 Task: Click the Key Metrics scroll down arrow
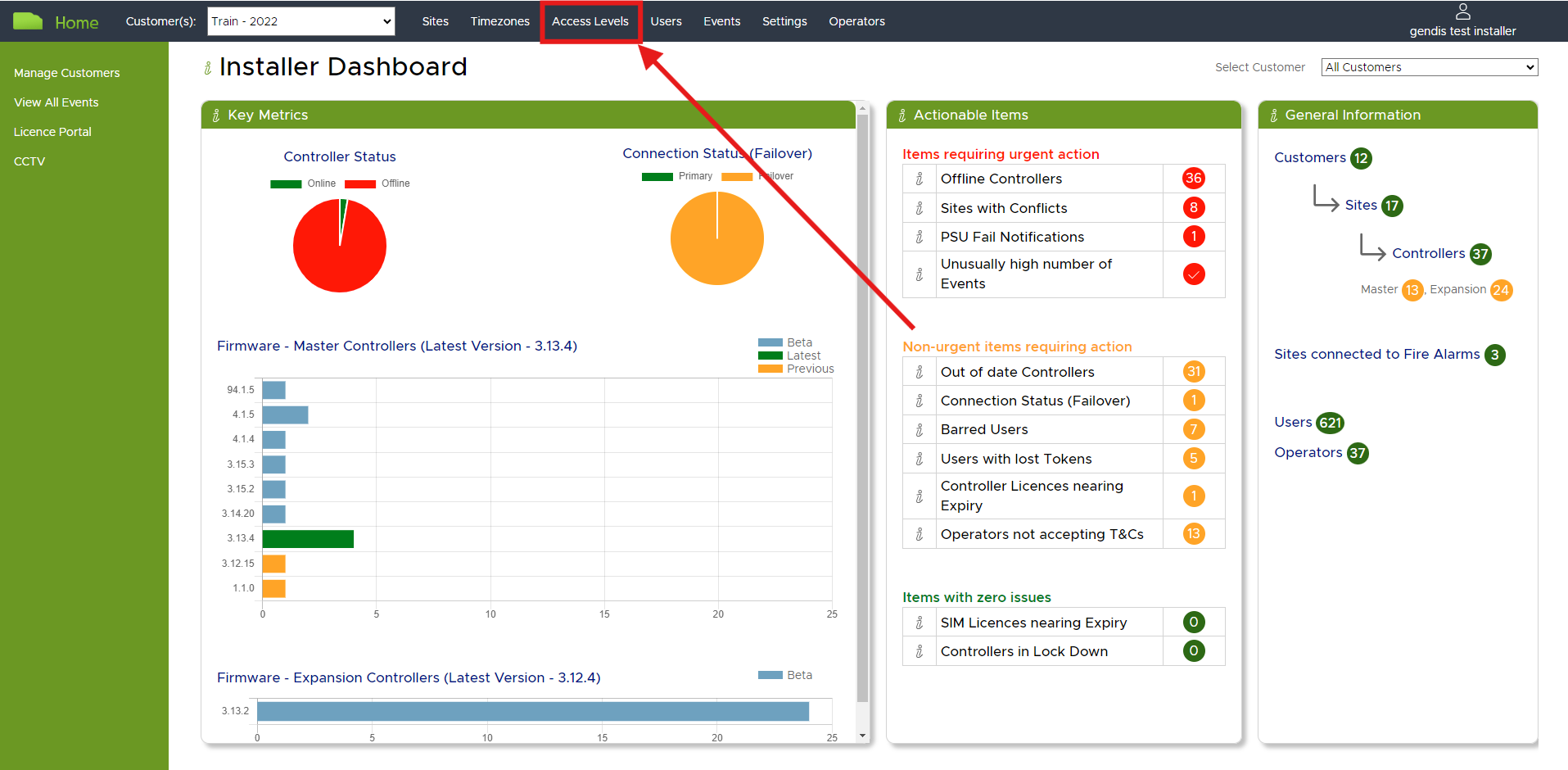[862, 736]
